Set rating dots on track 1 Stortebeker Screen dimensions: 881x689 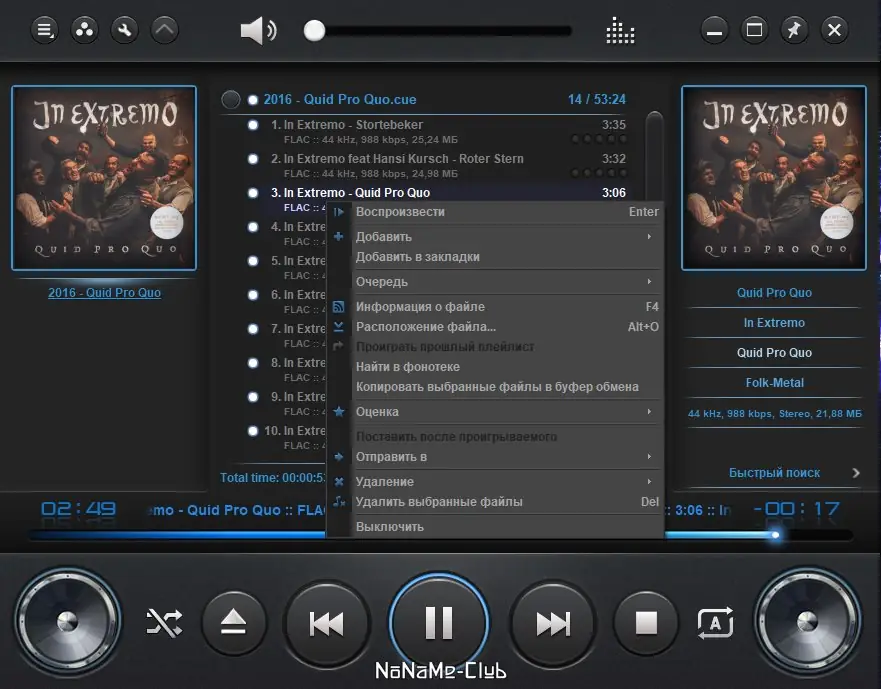pyautogui.click(x=598, y=139)
